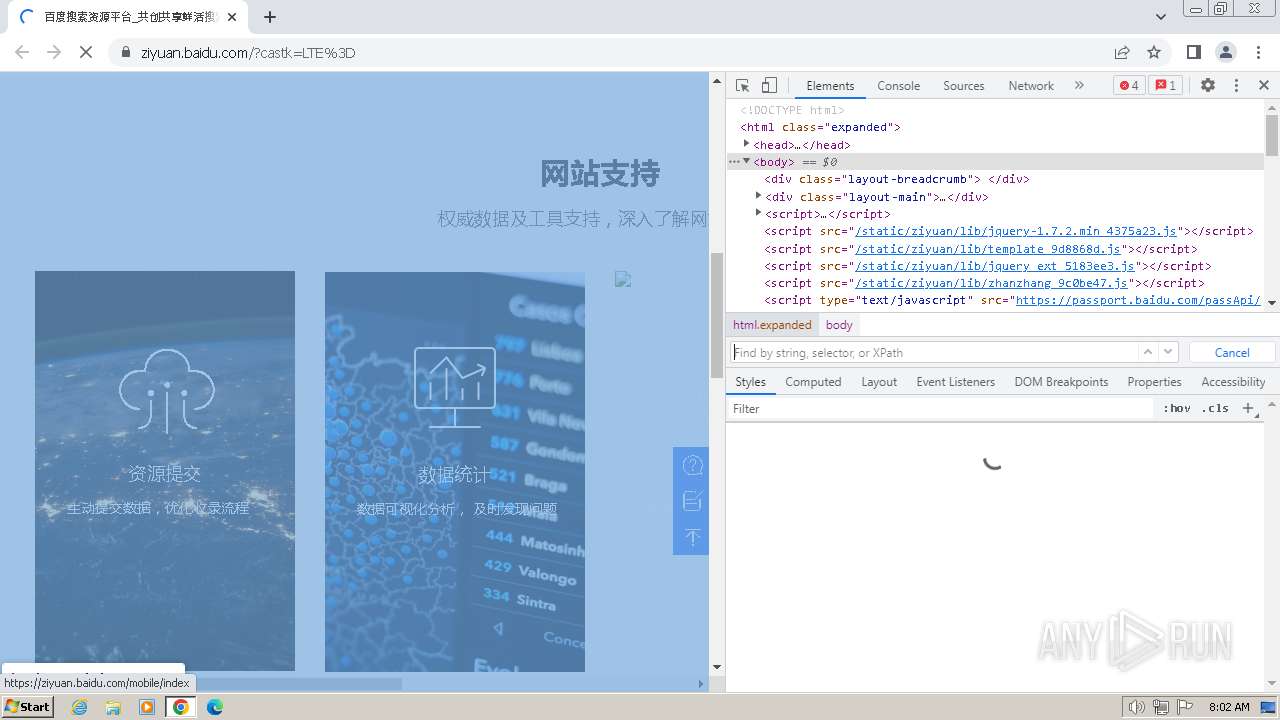Toggle the :hov element state button
Image resolution: width=1280 pixels, height=720 pixels.
click(1177, 408)
